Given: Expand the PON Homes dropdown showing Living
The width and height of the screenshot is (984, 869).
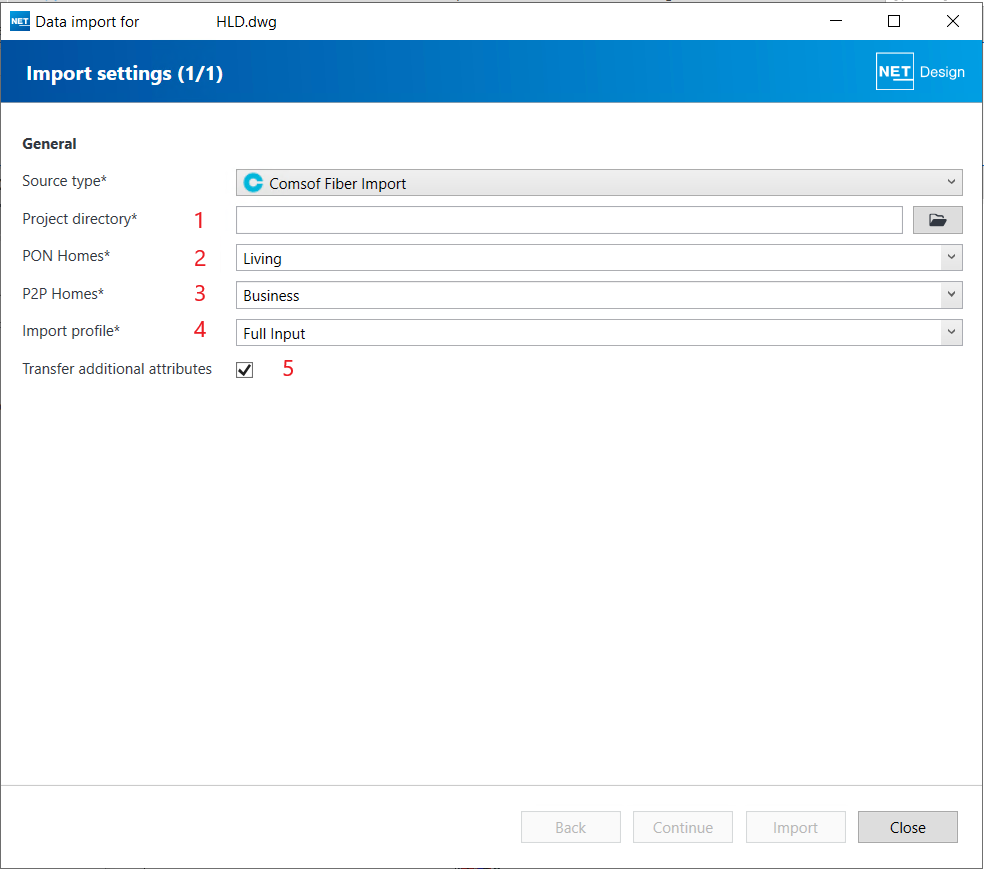Looking at the screenshot, I should pos(598,258).
